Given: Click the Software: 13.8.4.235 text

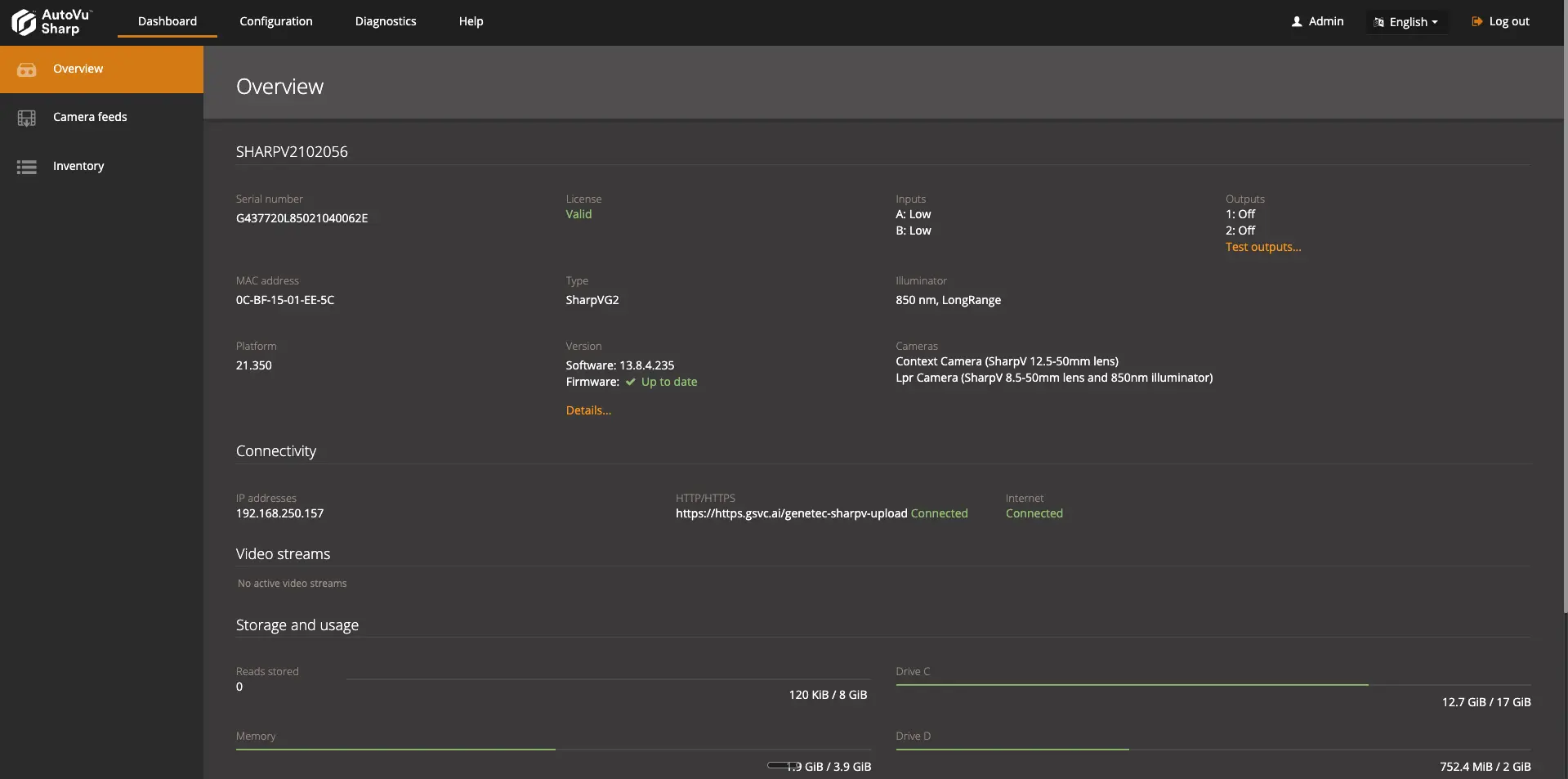Looking at the screenshot, I should pyautogui.click(x=620, y=365).
